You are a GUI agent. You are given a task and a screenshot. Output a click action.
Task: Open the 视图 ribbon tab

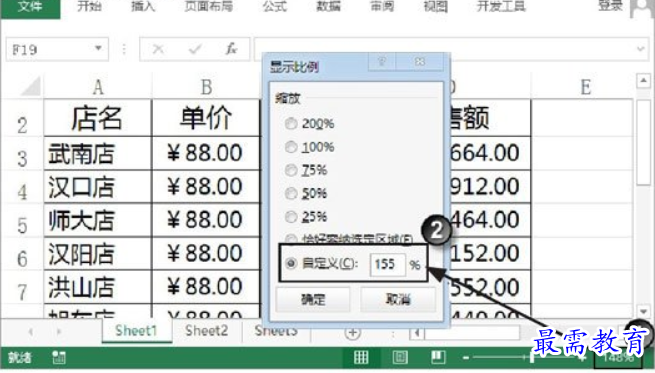pyautogui.click(x=435, y=6)
